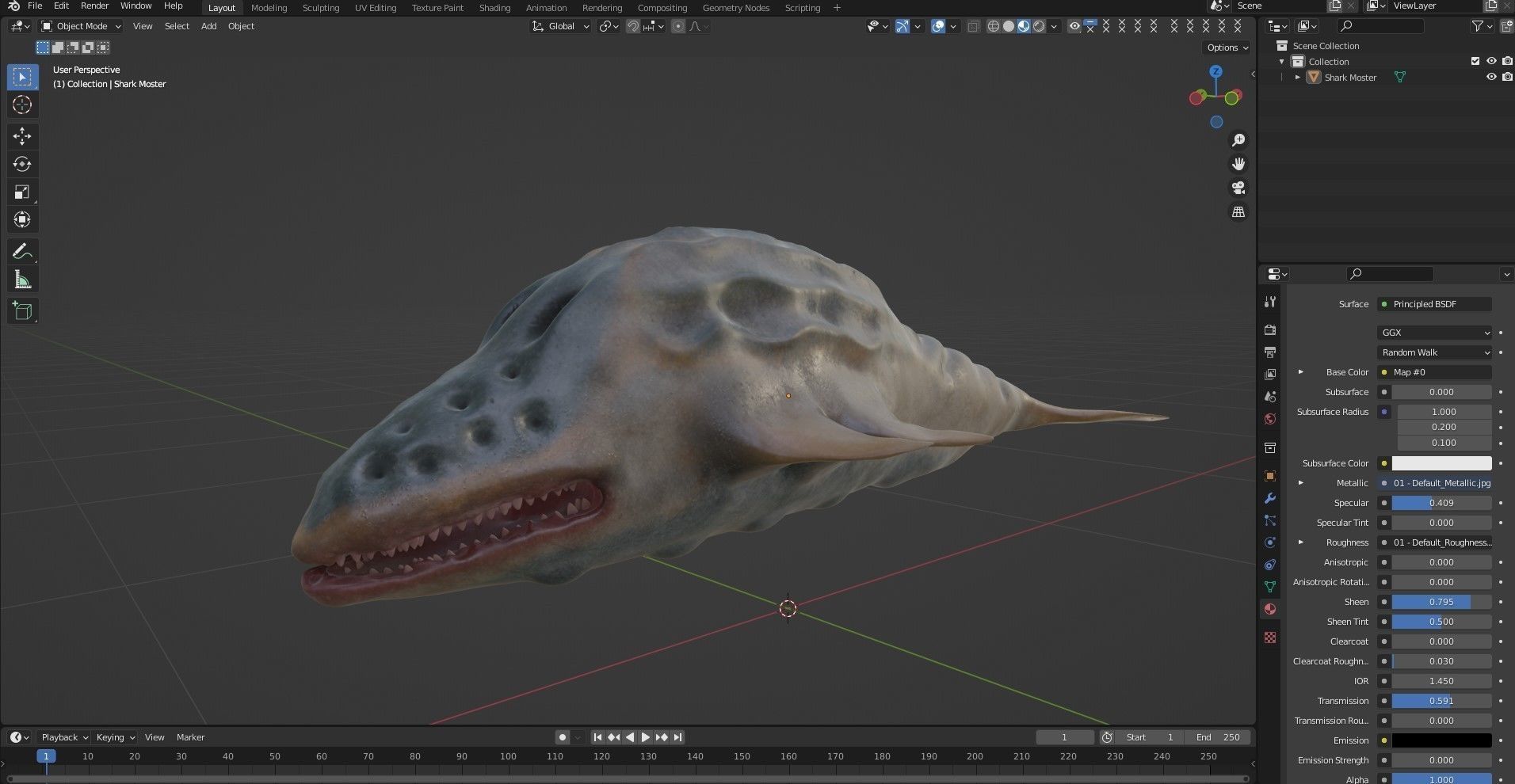Image resolution: width=1515 pixels, height=784 pixels.
Task: Switch to Geometry Nodes workspace tab
Action: click(736, 8)
